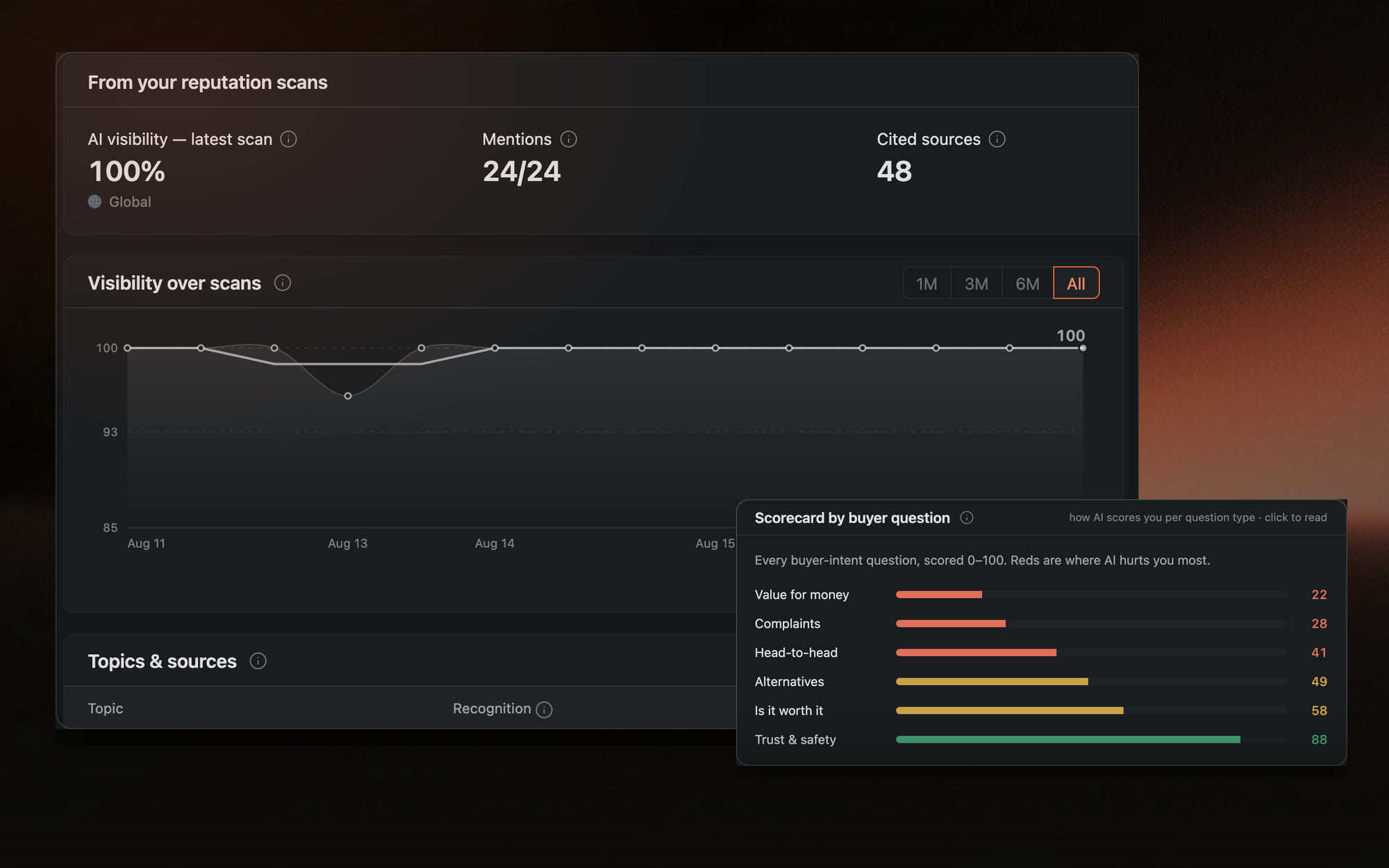
Task: Switch chart range to 3M
Action: 976,283
